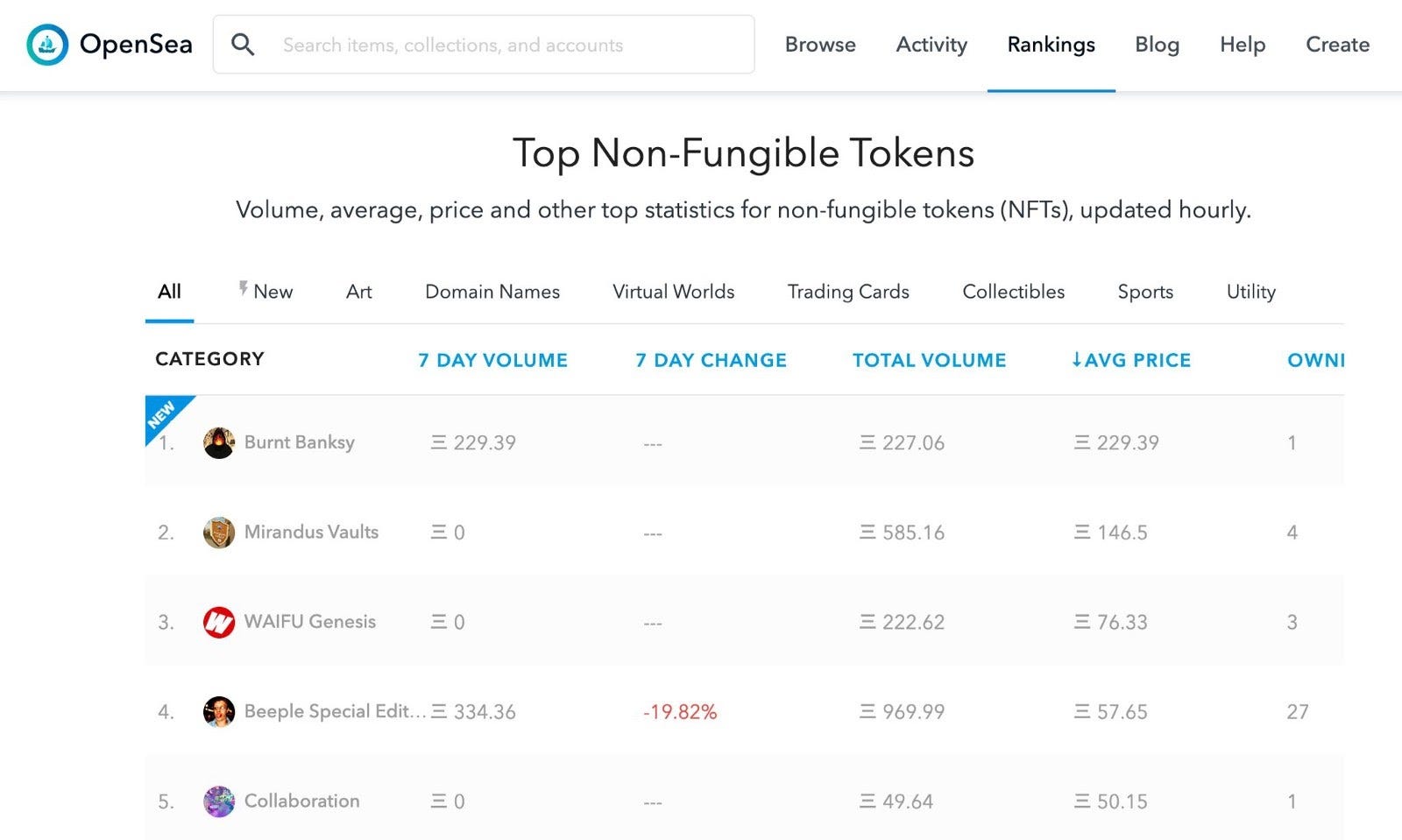
Task: Open the Browse menu item
Action: coord(820,45)
